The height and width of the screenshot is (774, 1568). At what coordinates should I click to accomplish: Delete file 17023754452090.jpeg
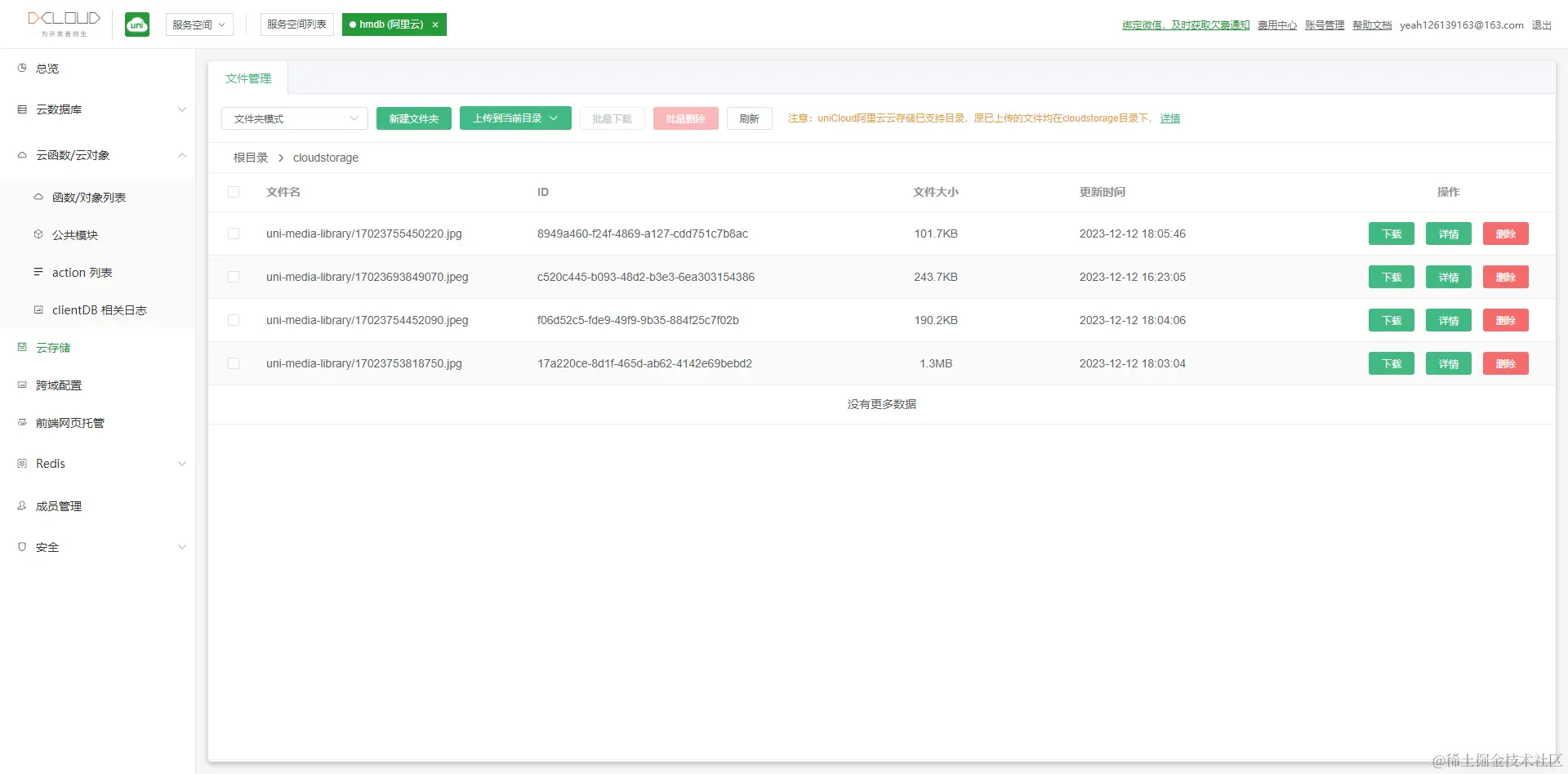[1506, 320]
